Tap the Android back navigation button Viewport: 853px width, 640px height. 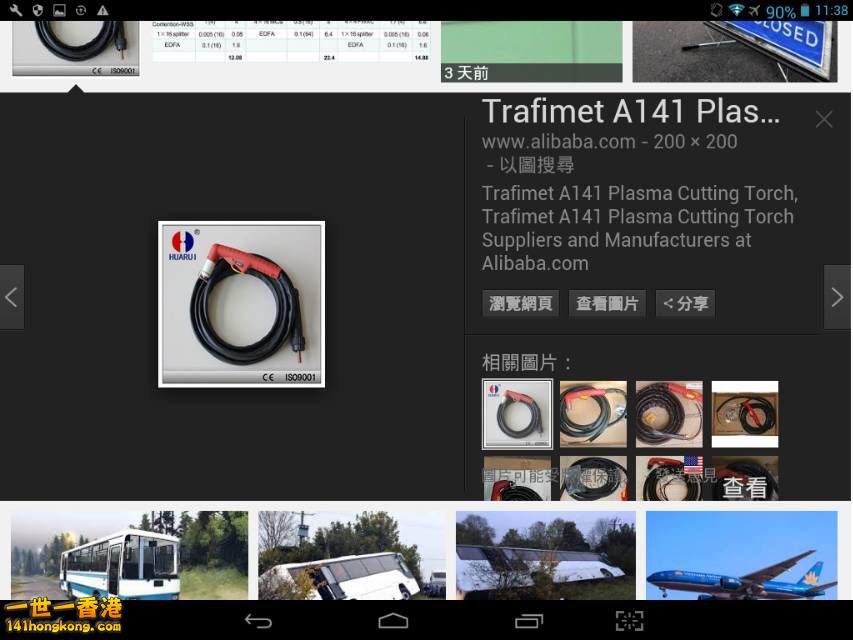pyautogui.click(x=258, y=621)
